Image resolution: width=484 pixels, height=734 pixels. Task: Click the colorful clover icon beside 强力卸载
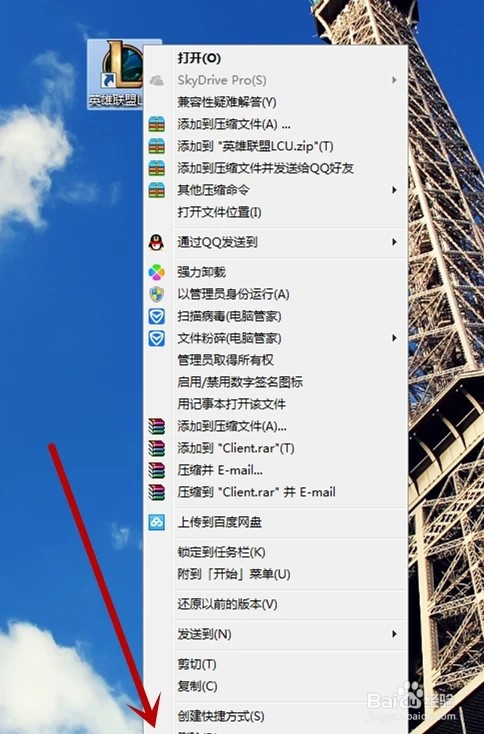156,272
